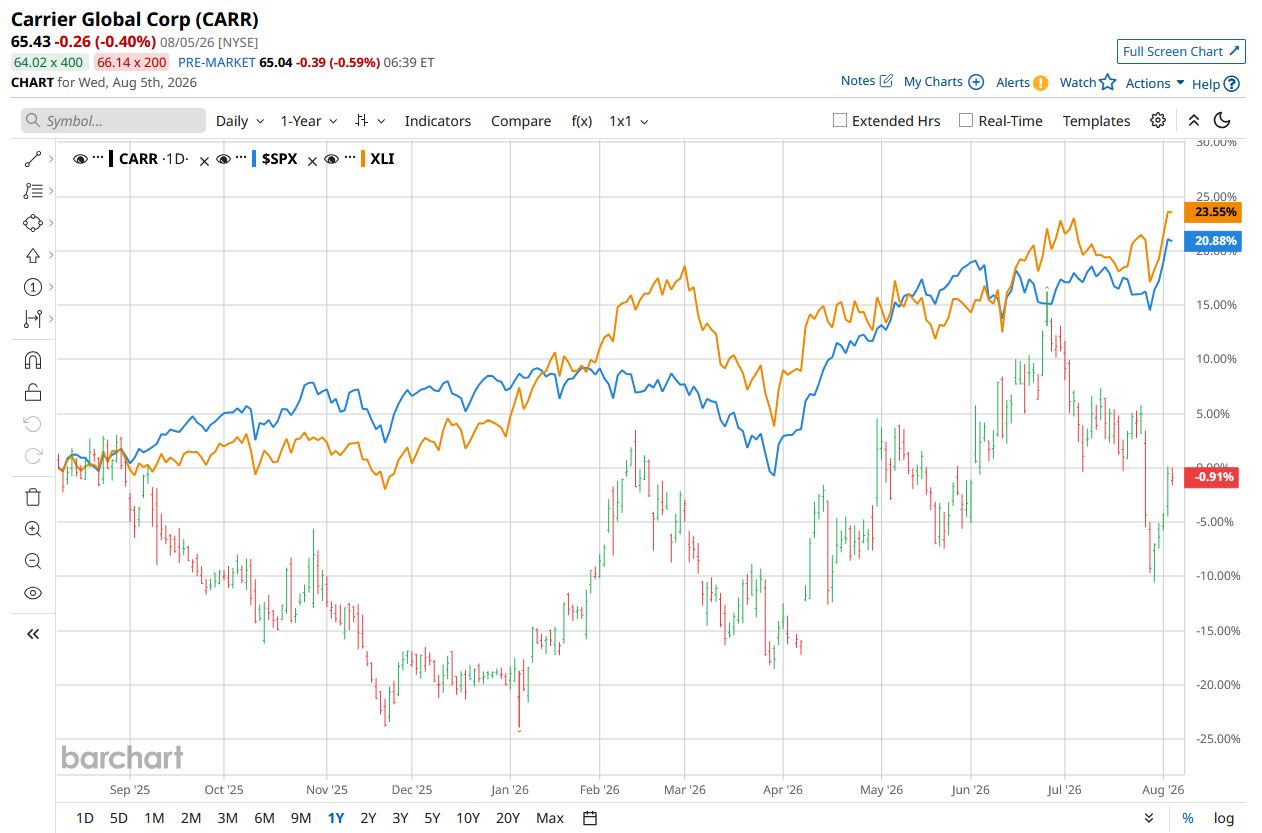Click the undo arrow

coord(32,424)
